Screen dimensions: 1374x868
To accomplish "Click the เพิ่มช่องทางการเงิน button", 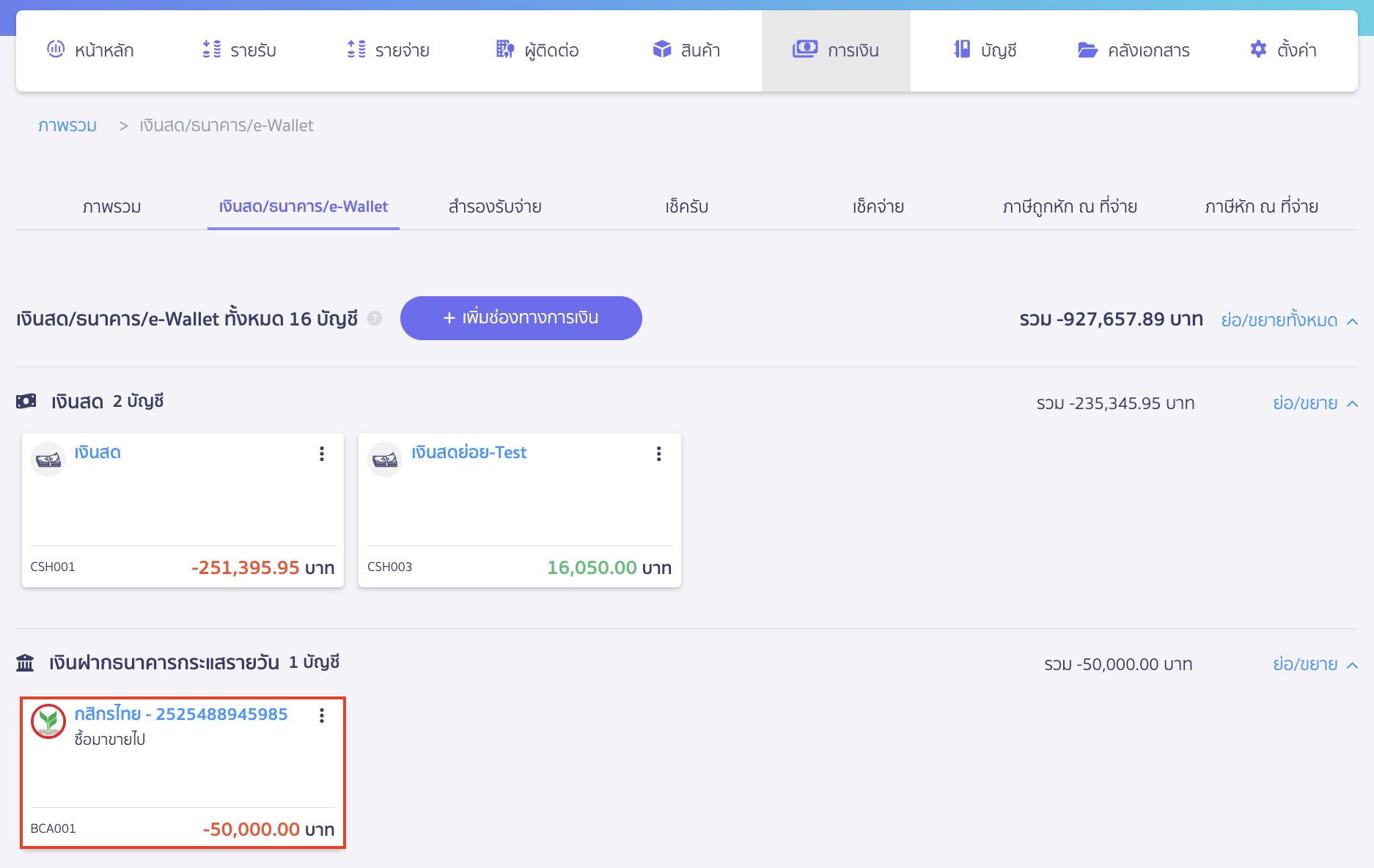I will tap(521, 318).
